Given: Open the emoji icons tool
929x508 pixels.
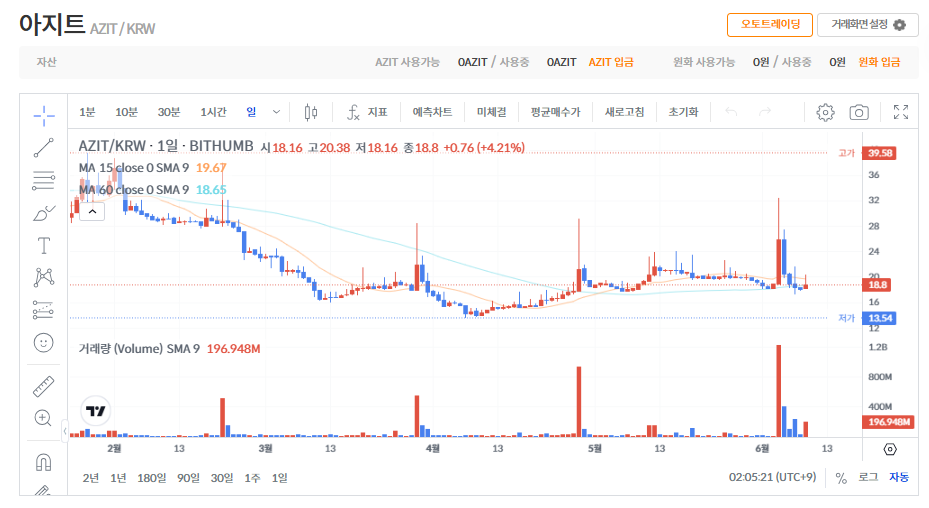Looking at the screenshot, I should 44,343.
